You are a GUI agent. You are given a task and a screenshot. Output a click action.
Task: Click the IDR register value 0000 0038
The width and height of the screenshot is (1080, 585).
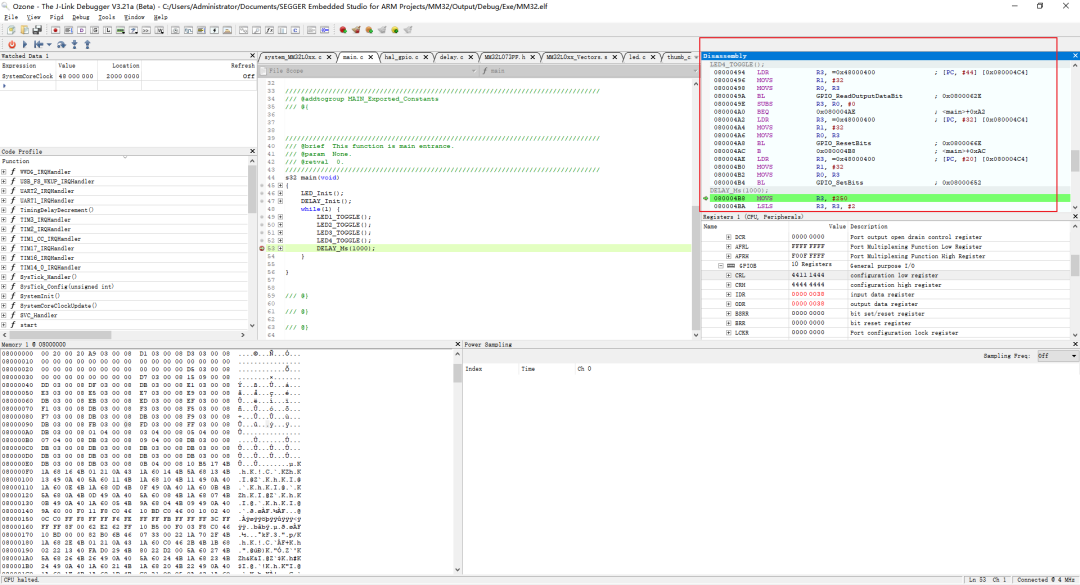(x=808, y=294)
